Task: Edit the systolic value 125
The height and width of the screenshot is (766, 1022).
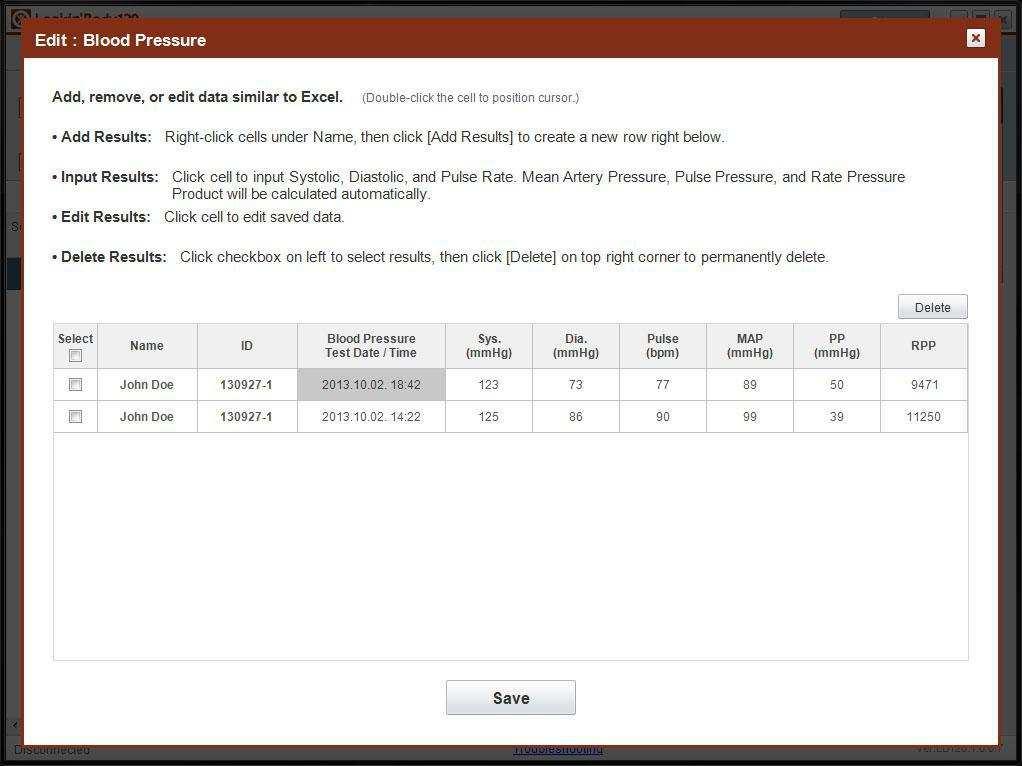Action: tap(488, 417)
